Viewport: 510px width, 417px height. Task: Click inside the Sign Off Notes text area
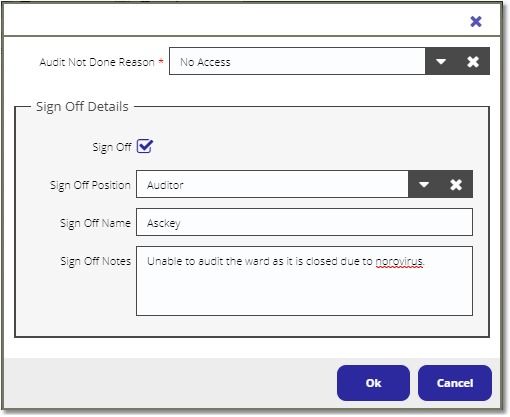304,281
